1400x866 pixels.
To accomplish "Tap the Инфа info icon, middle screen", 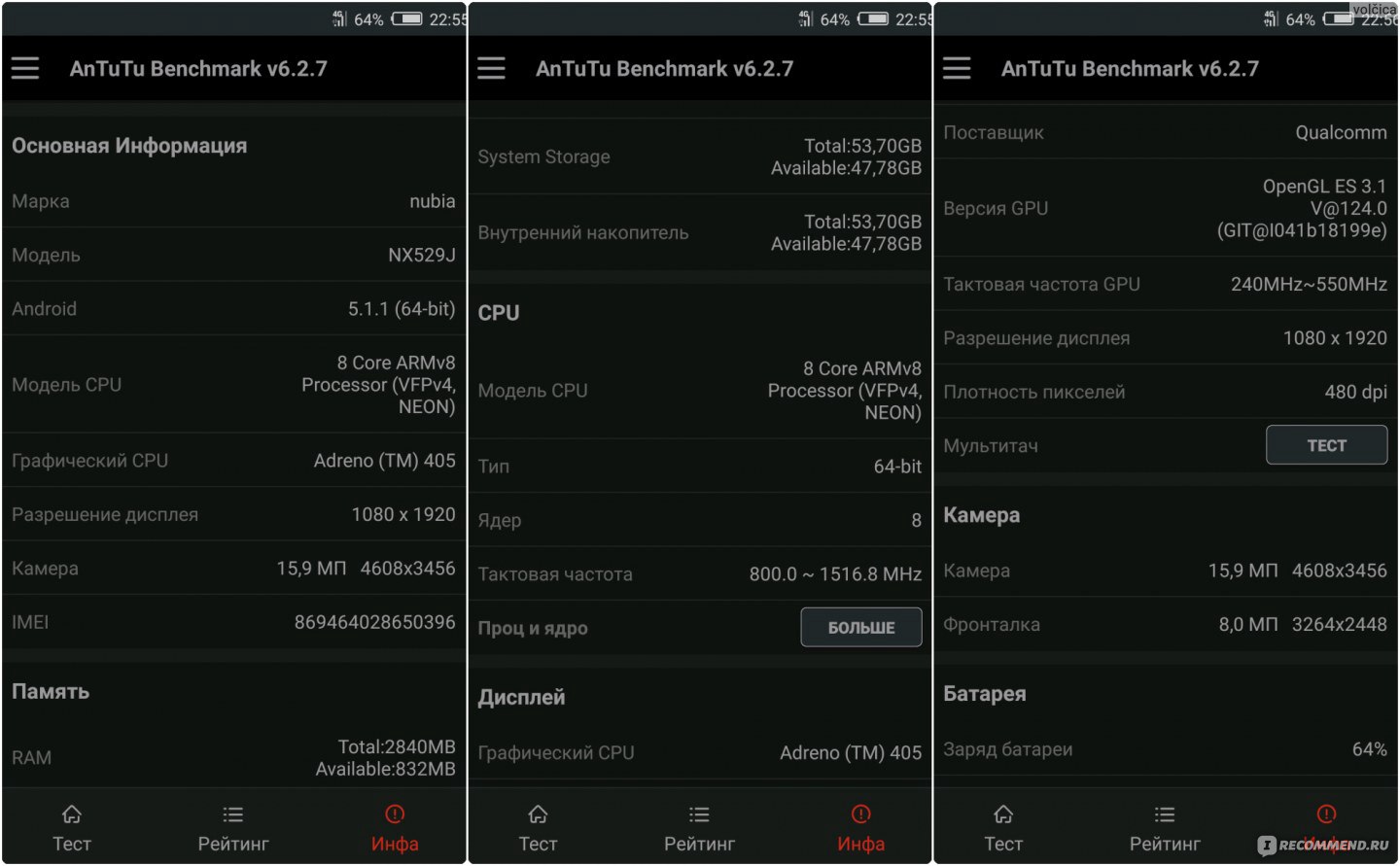I will 860,814.
